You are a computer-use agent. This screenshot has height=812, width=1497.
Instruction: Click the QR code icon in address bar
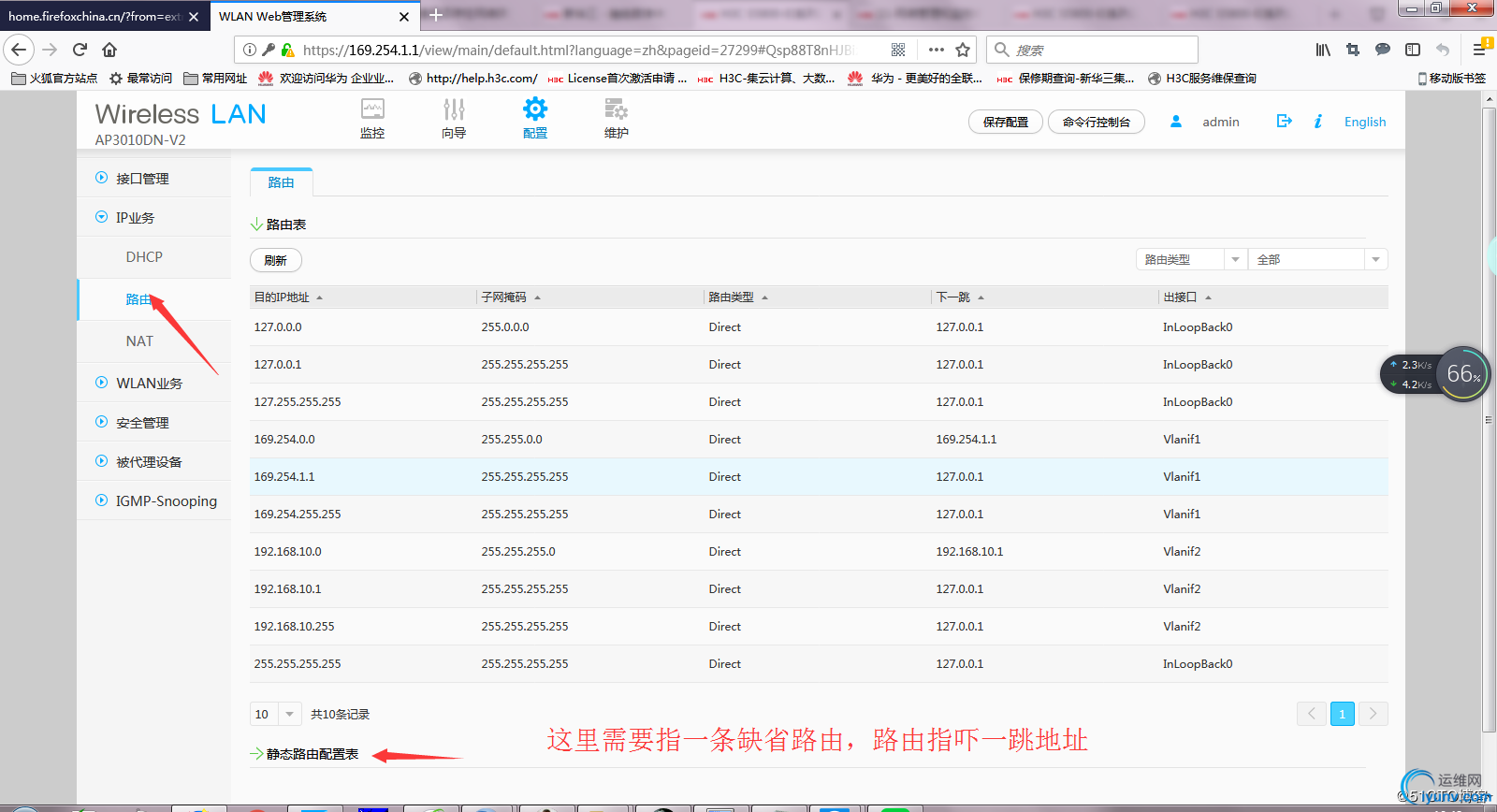[898, 50]
